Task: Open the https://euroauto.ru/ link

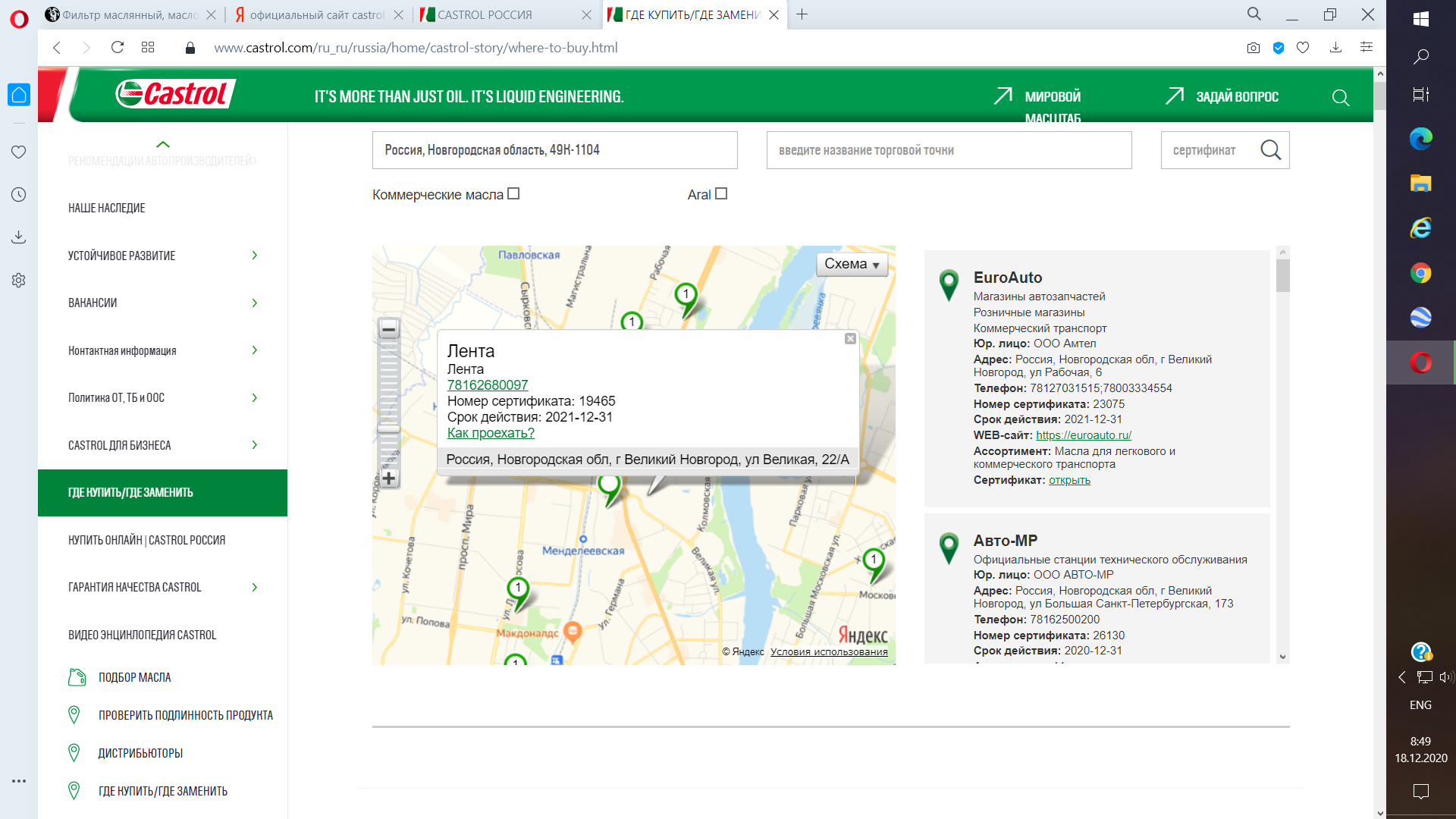Action: tap(1084, 435)
